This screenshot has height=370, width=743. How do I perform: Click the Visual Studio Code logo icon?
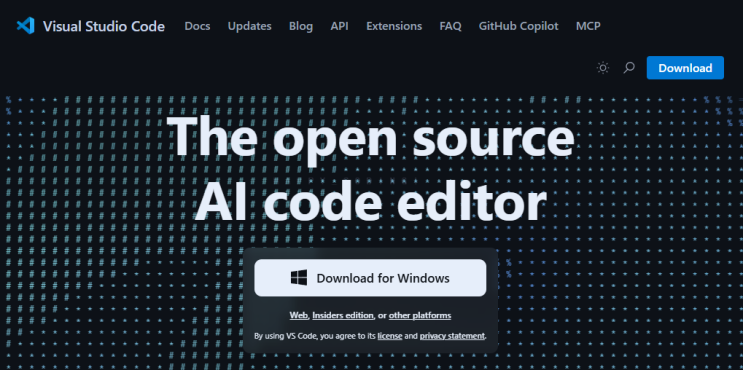point(26,26)
